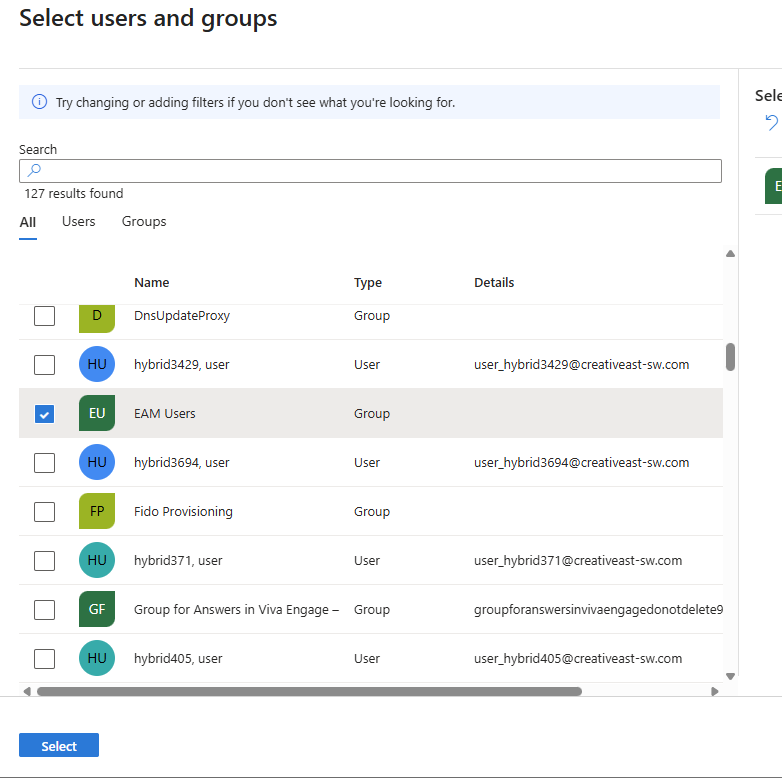782x778 pixels.
Task: Click the undo arrow icon in the Selected pane
Action: [771, 122]
